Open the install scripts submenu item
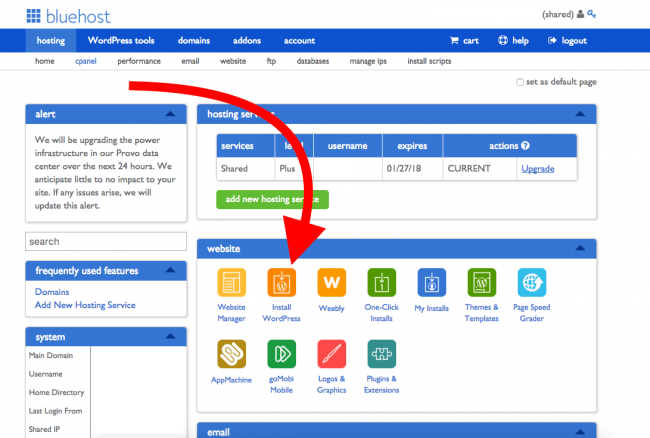Screen dimensions: 650x438 pyautogui.click(x=429, y=61)
